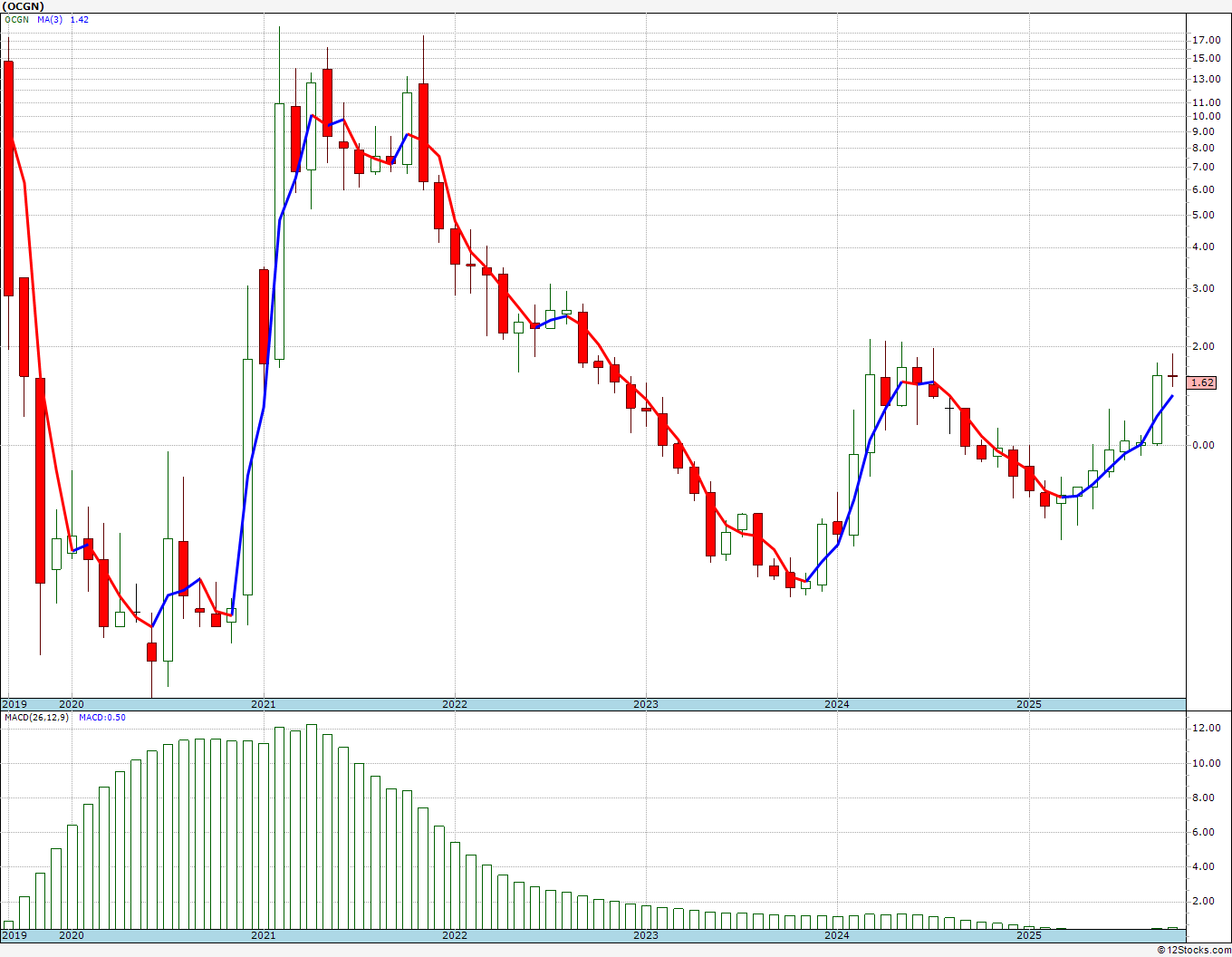Image resolution: width=1232 pixels, height=957 pixels.
Task: Click the MA(3) moving average legend label
Action: point(50,20)
